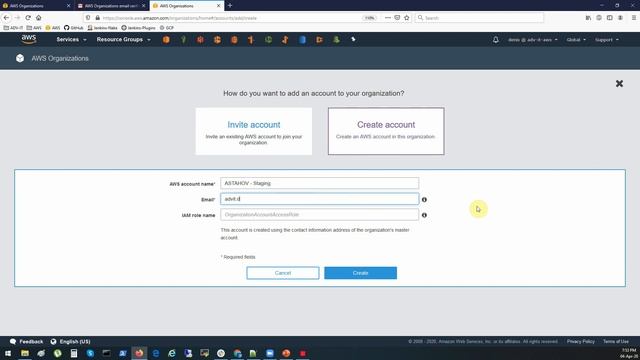Open page actions three-dot menu in address bar

coord(388,18)
